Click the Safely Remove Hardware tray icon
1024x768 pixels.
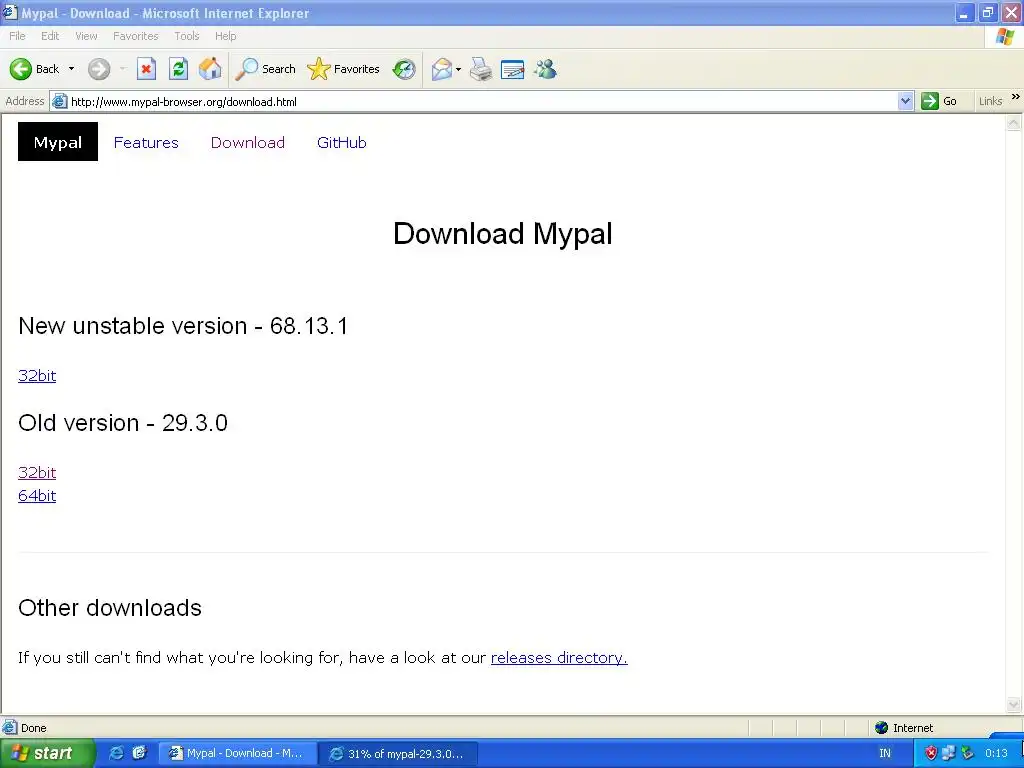tap(968, 754)
